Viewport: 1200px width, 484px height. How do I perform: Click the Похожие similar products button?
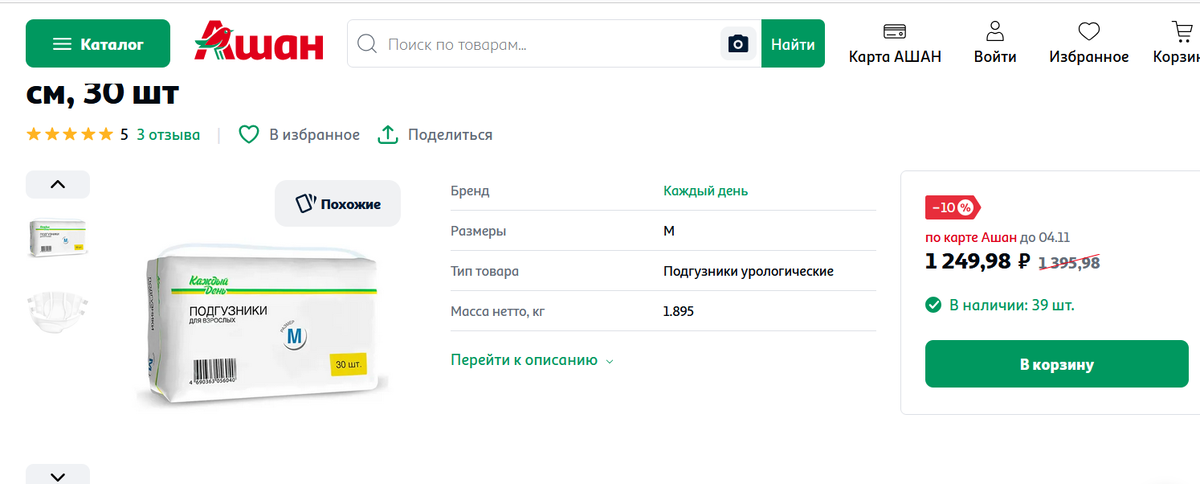(x=338, y=203)
